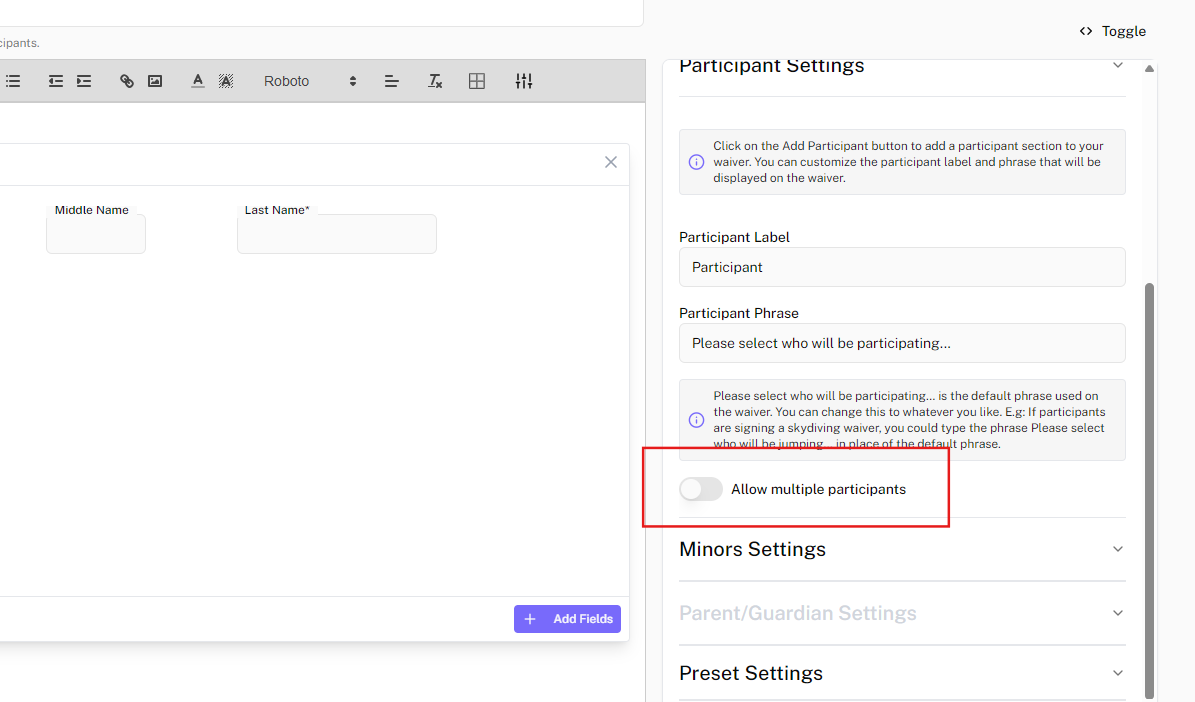
Task: Open the sliders settings icon in toolbar
Action: pos(524,81)
